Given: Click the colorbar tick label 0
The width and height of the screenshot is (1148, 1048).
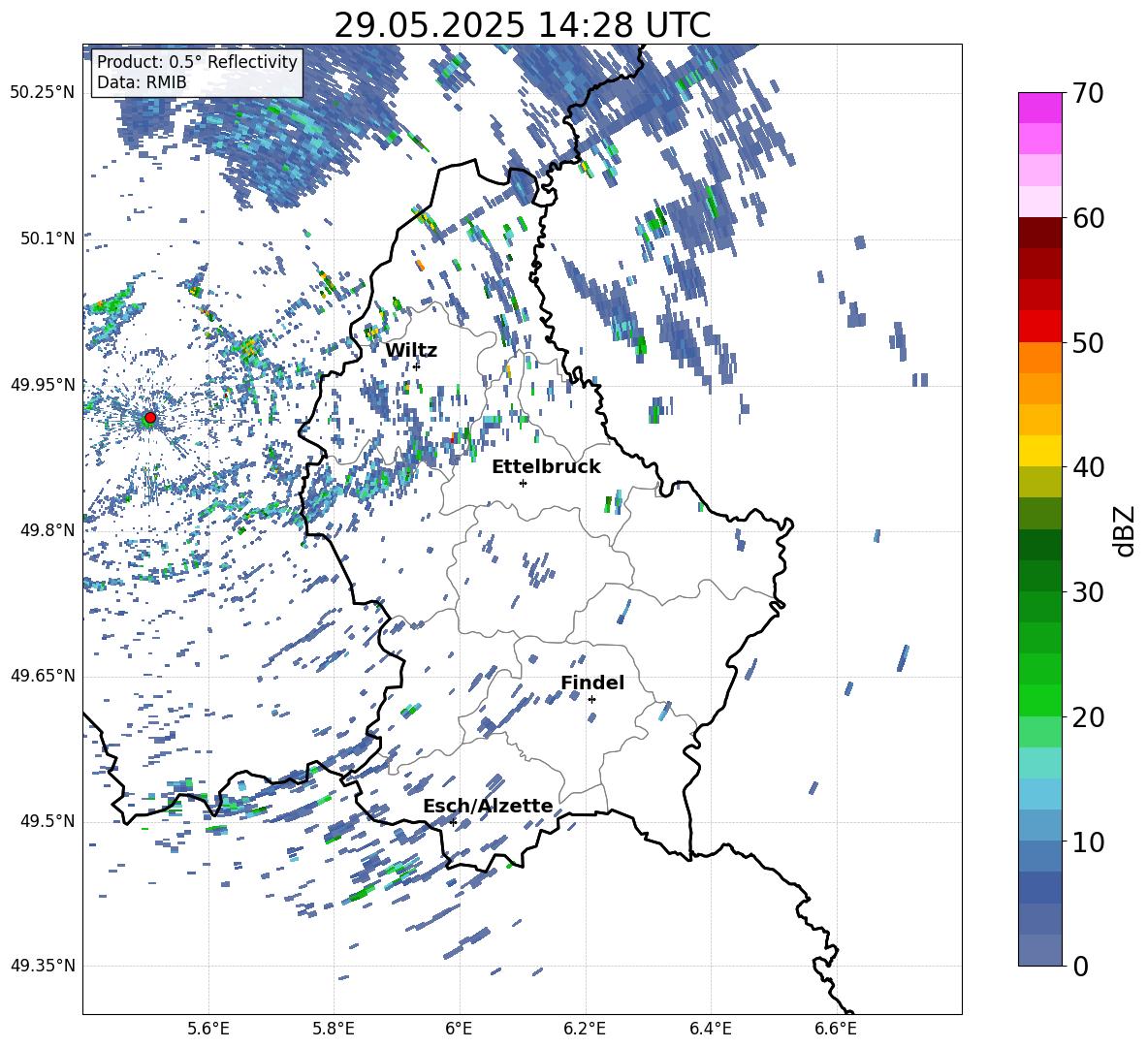Looking at the screenshot, I should pyautogui.click(x=1080, y=966).
